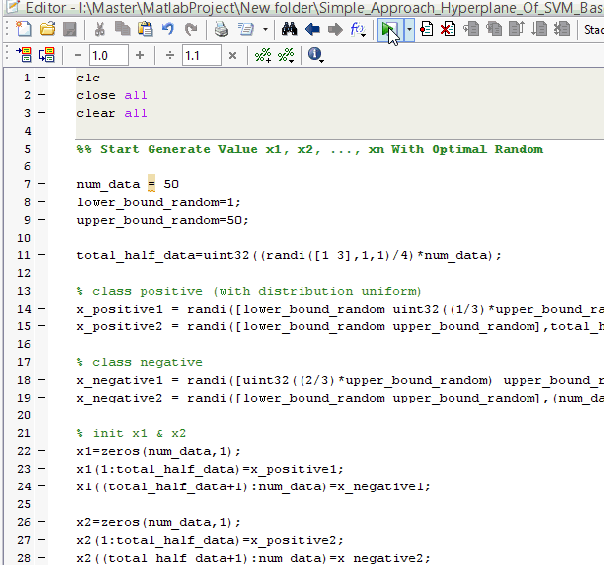The height and width of the screenshot is (565, 604).
Task: Click the 1.0 increment value field
Action: tap(108, 55)
